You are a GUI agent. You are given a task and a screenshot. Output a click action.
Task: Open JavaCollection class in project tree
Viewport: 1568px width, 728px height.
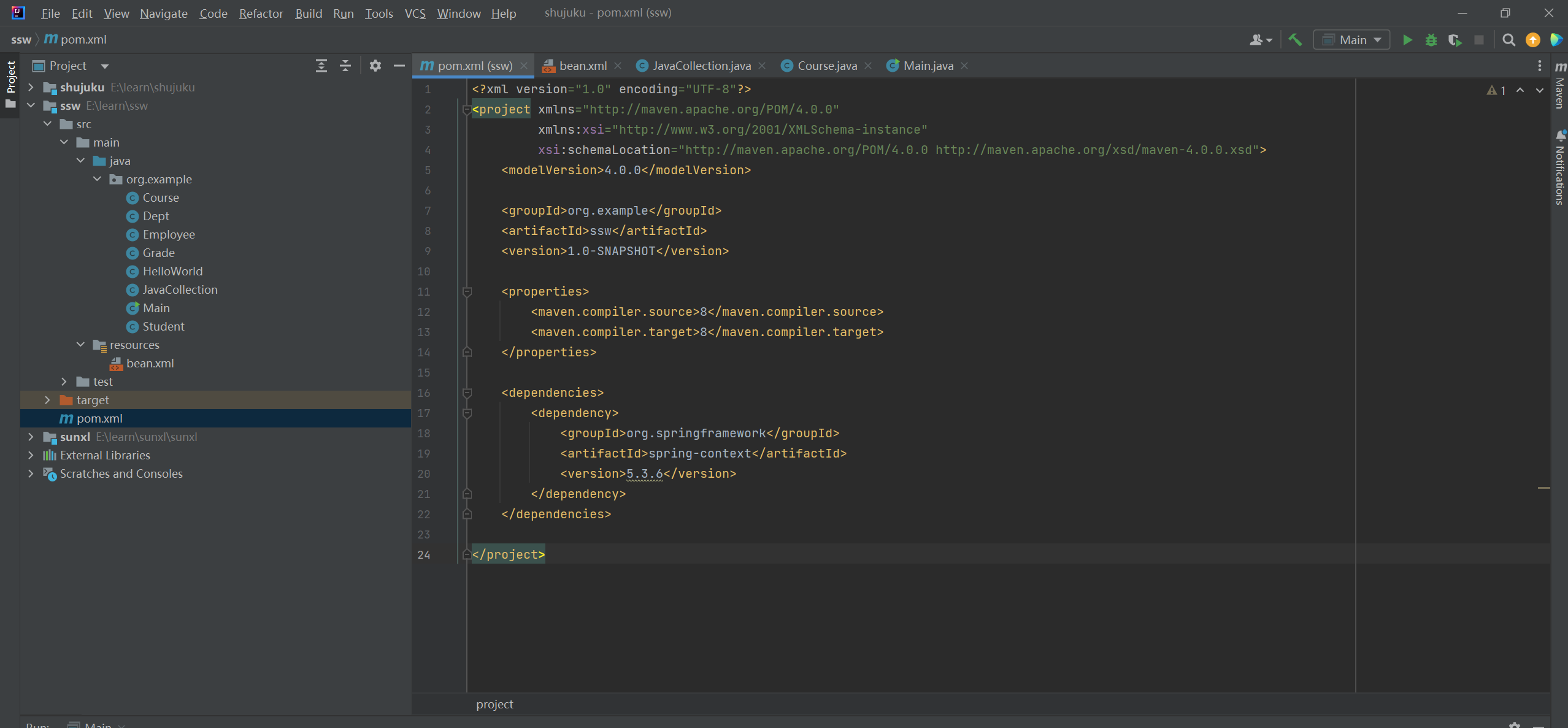point(180,289)
